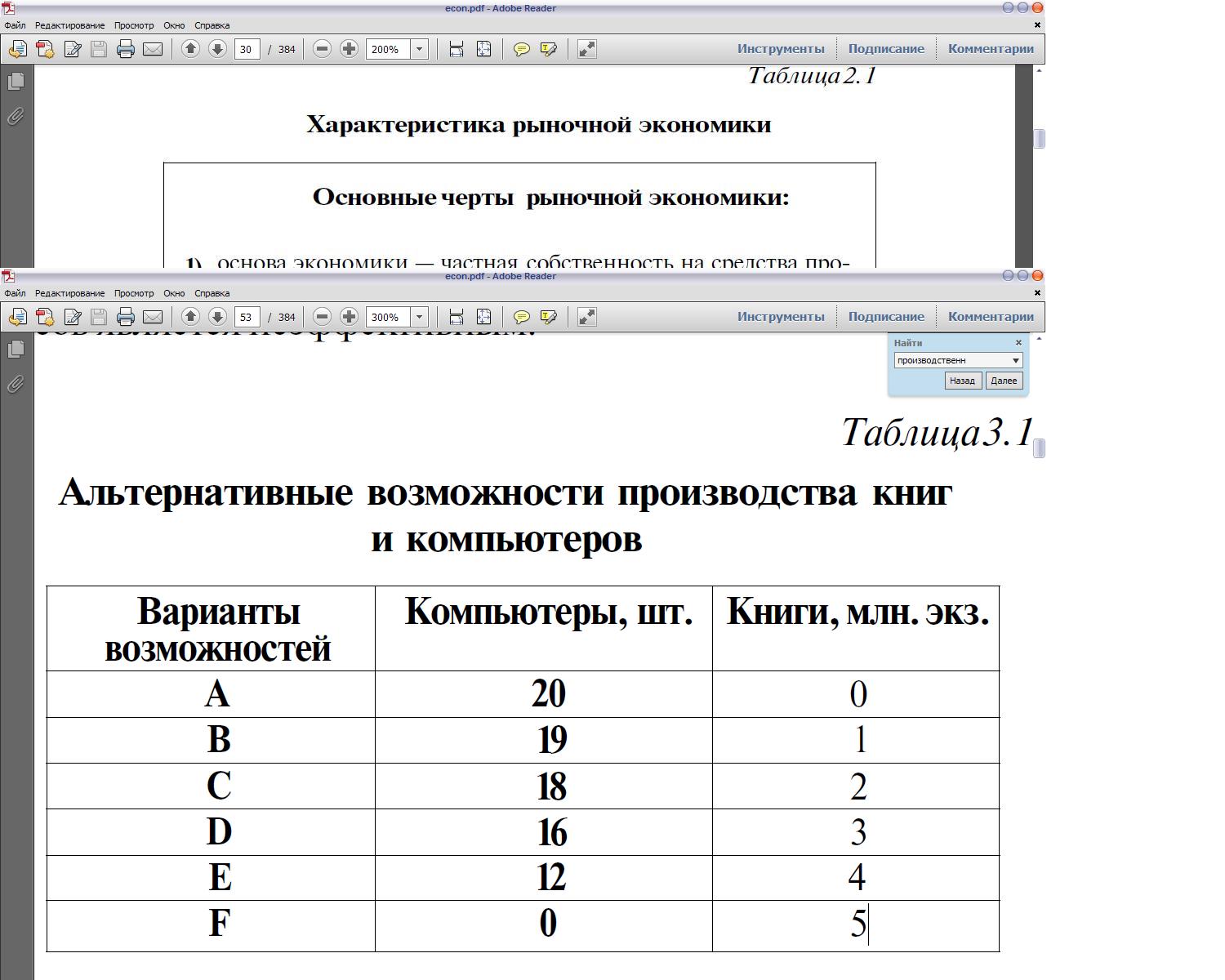Click the print icon in the page-30 window
1225x980 pixels.
pos(125,49)
